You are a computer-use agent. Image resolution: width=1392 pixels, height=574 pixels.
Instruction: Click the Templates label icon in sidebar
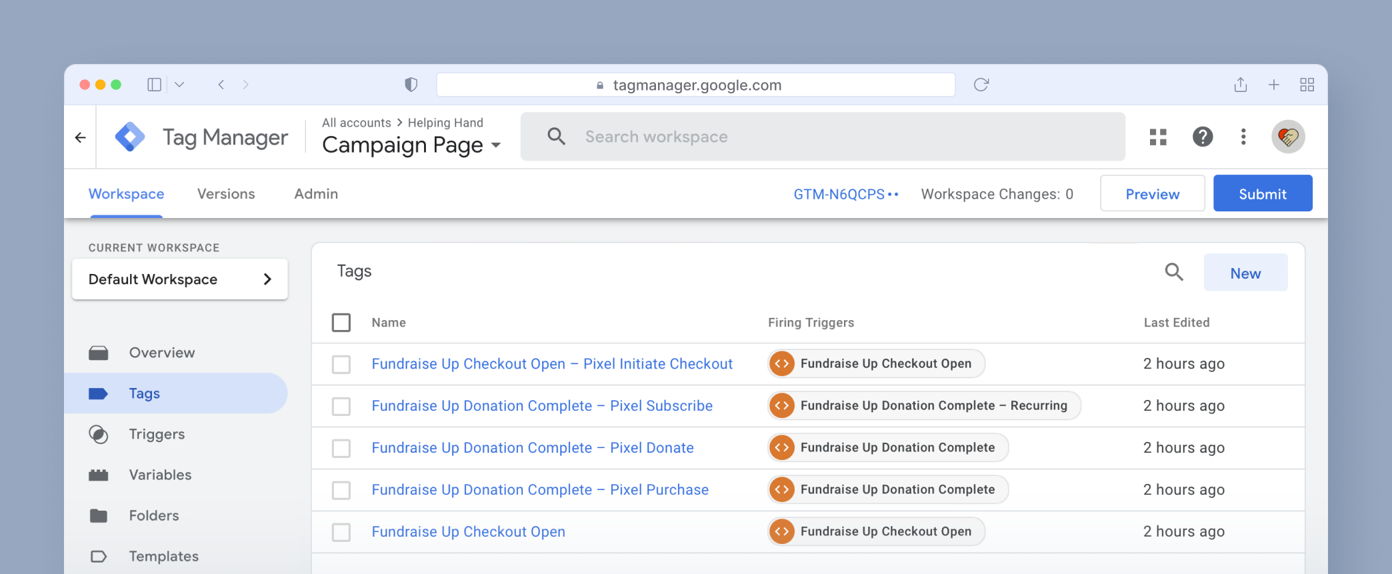[98, 557]
